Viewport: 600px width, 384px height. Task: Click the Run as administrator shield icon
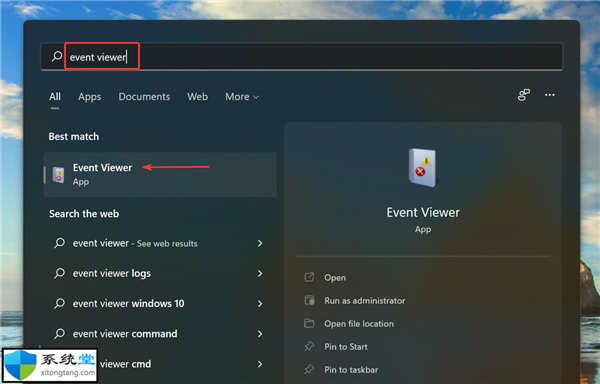point(309,300)
